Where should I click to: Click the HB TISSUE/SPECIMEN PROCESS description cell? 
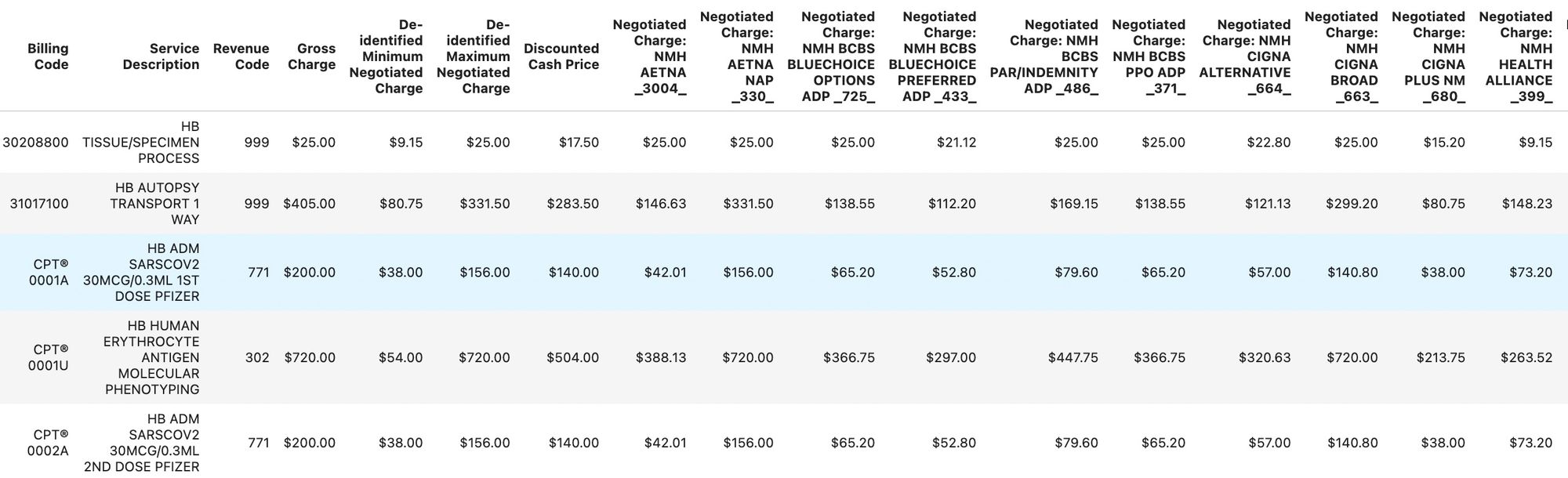(x=141, y=143)
